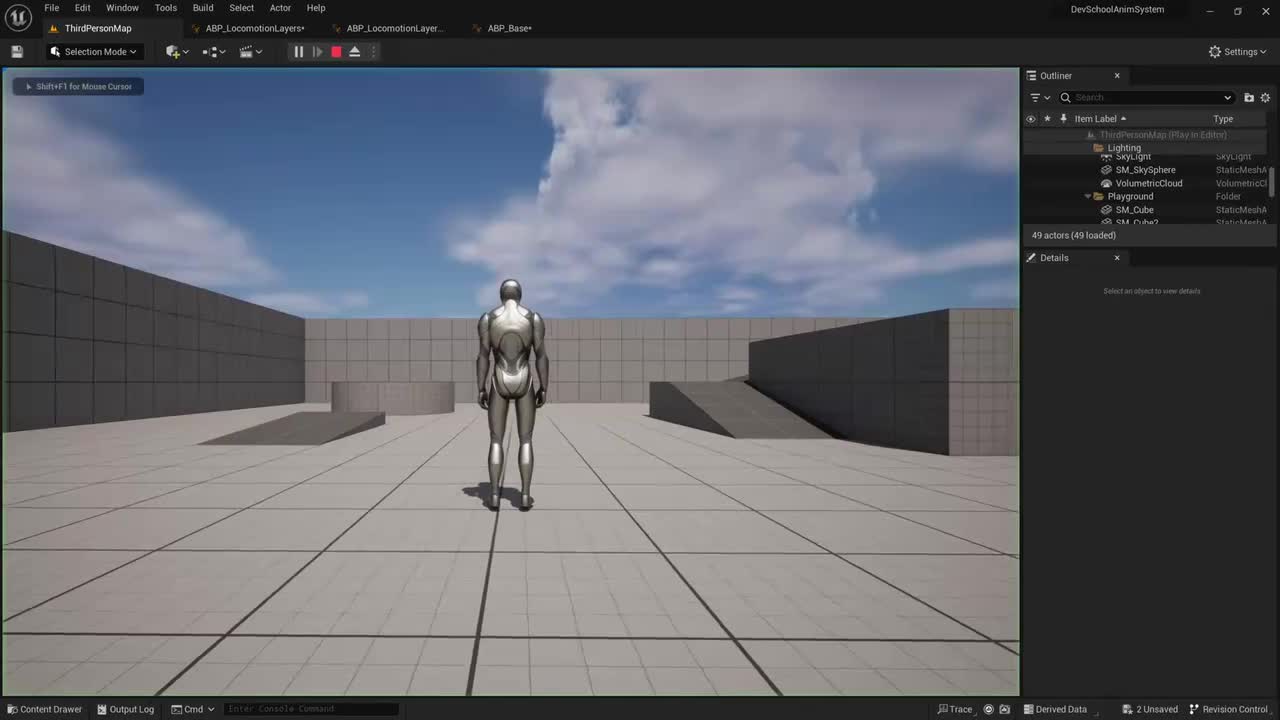1280x720 pixels.
Task: Click the 2 Unsaved indicator
Action: (x=1150, y=710)
